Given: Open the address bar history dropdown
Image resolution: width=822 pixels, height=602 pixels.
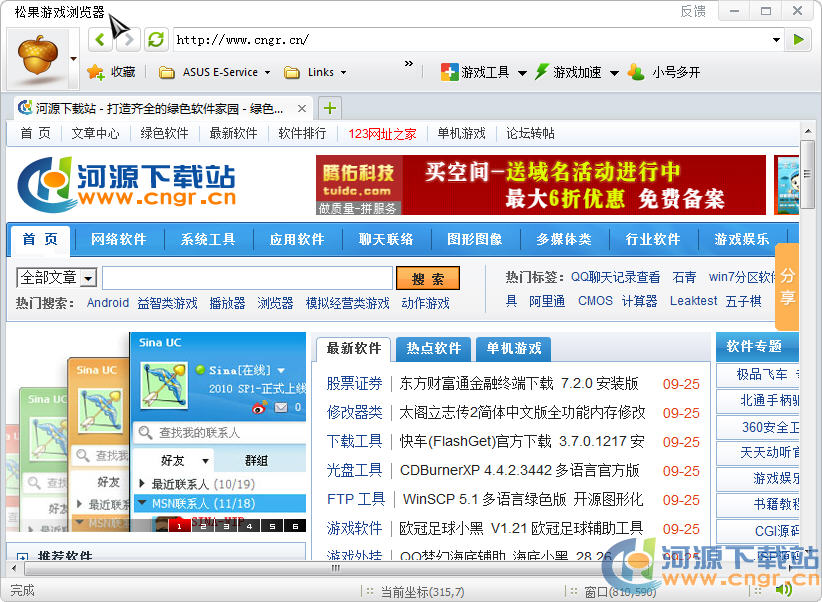Looking at the screenshot, I should click(x=776, y=39).
